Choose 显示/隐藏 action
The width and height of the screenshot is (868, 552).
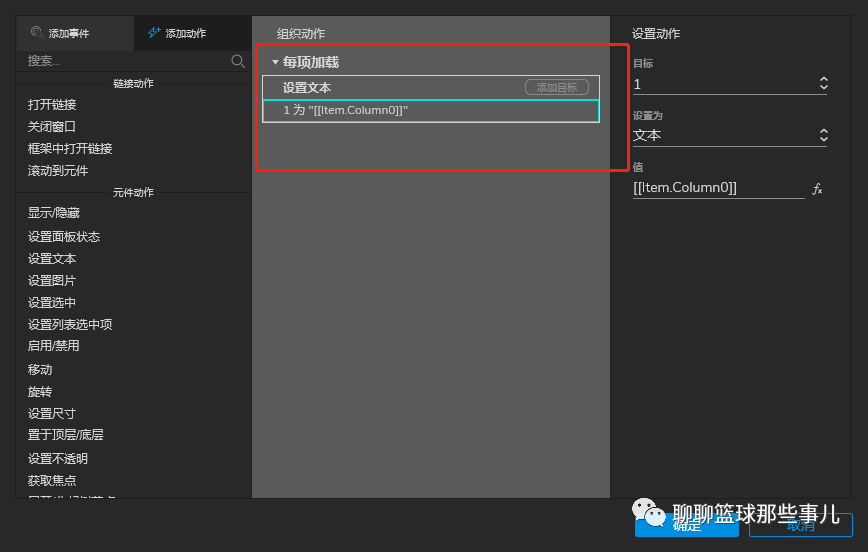pos(54,213)
